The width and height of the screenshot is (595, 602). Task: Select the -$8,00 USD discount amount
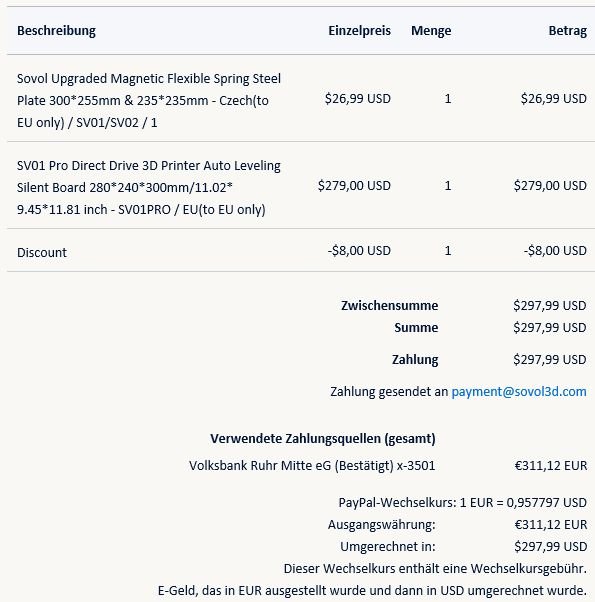click(x=555, y=250)
